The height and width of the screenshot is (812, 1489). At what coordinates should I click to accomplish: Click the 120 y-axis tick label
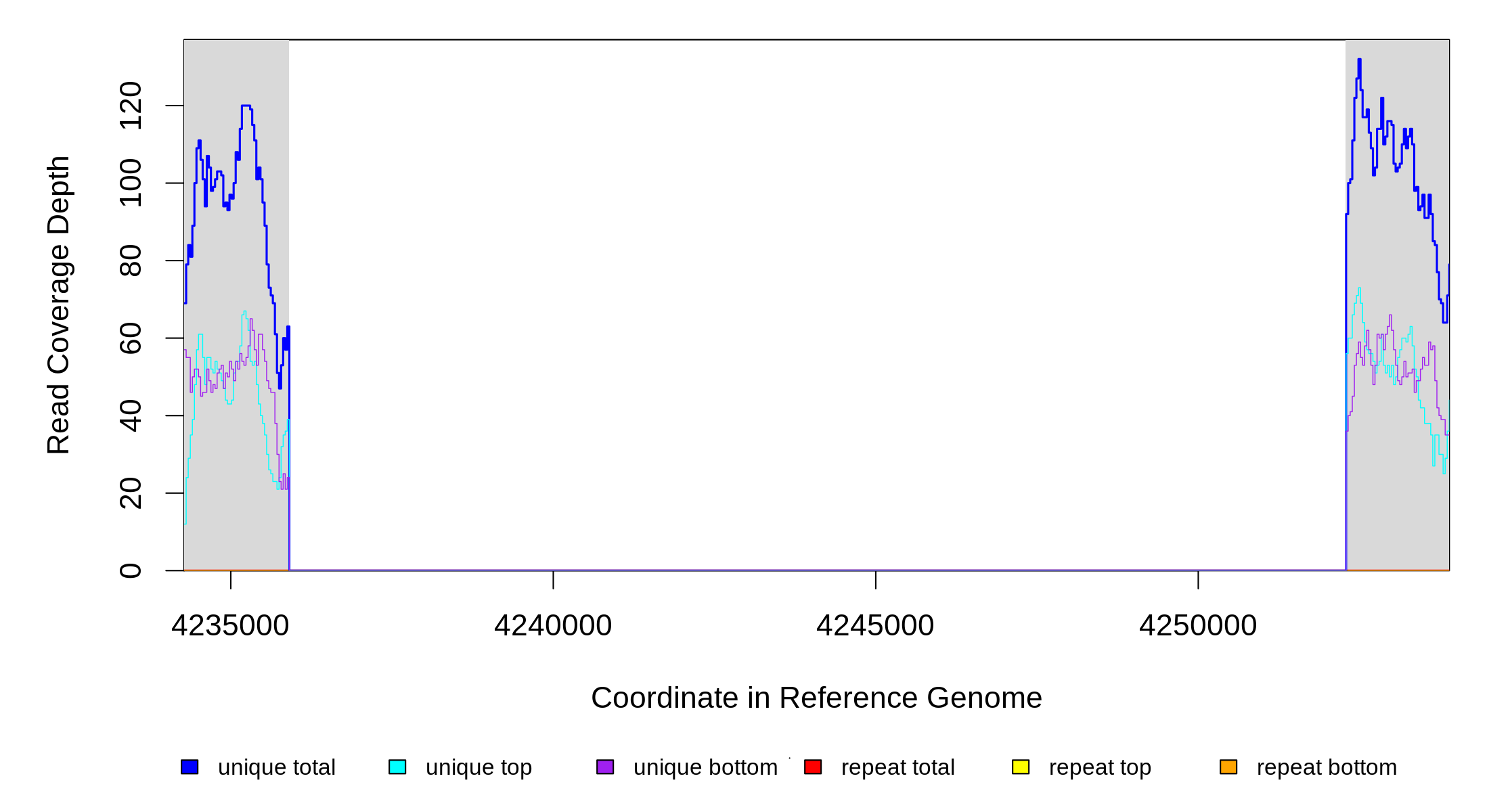coord(130,106)
